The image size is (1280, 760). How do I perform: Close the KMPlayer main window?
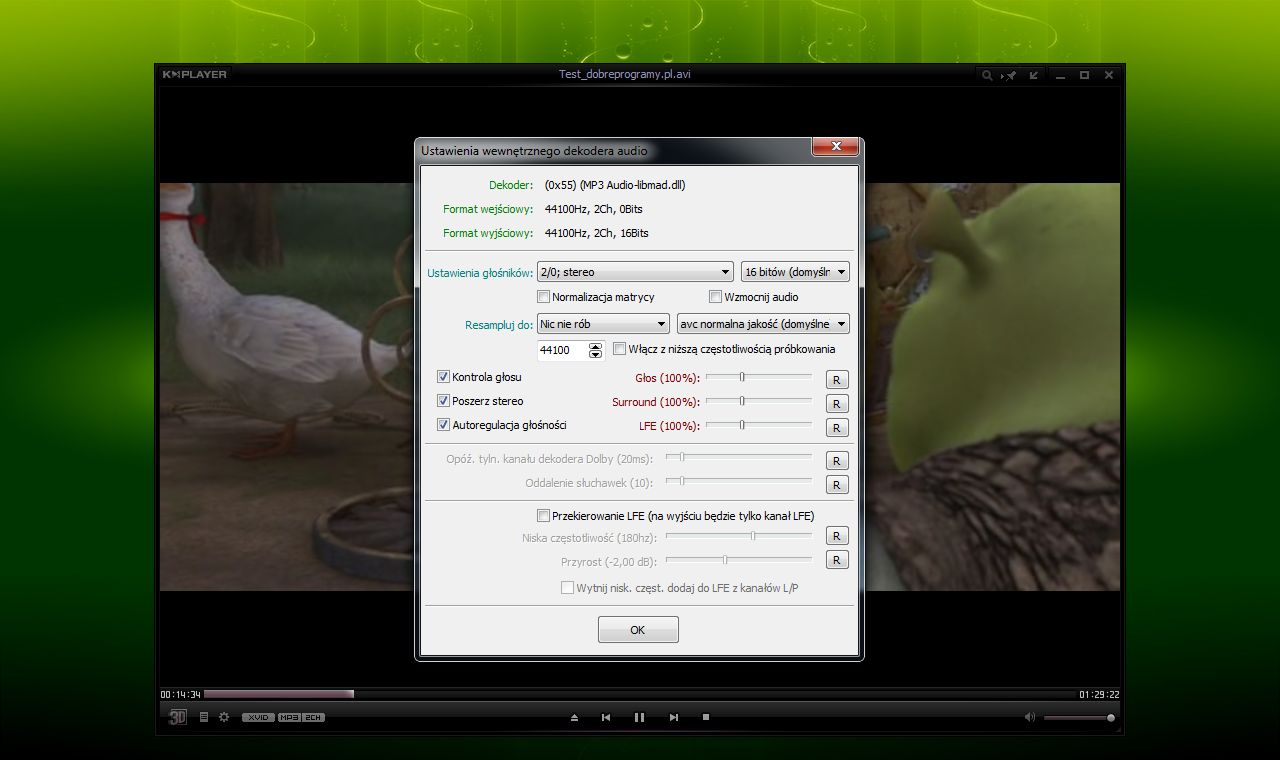1109,75
